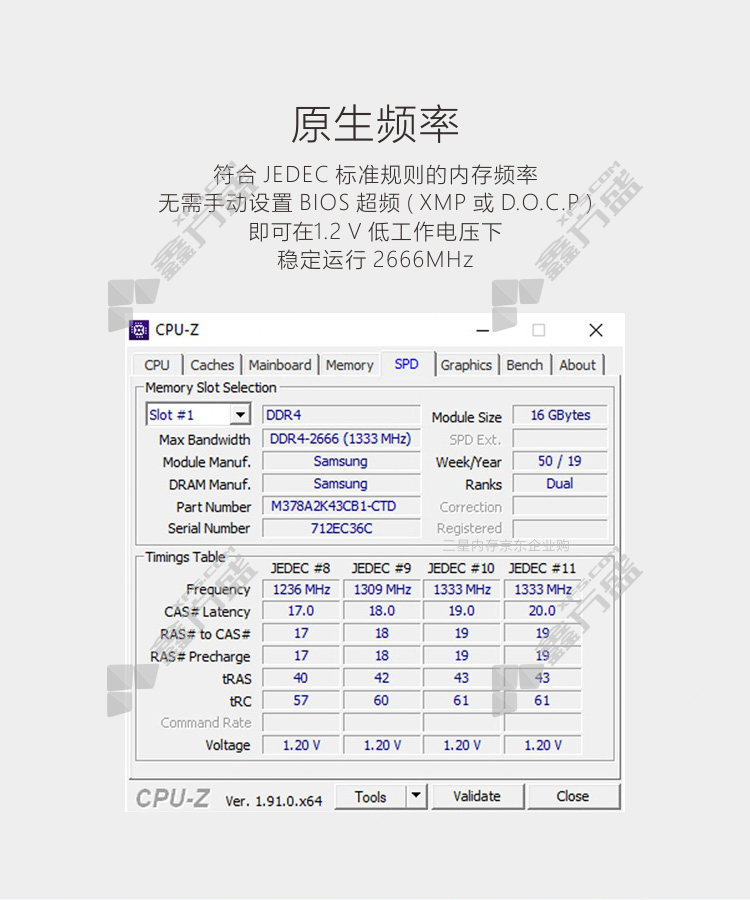Image resolution: width=750 pixels, height=900 pixels.
Task: Select the DDR4 memory type field
Action: 341,415
